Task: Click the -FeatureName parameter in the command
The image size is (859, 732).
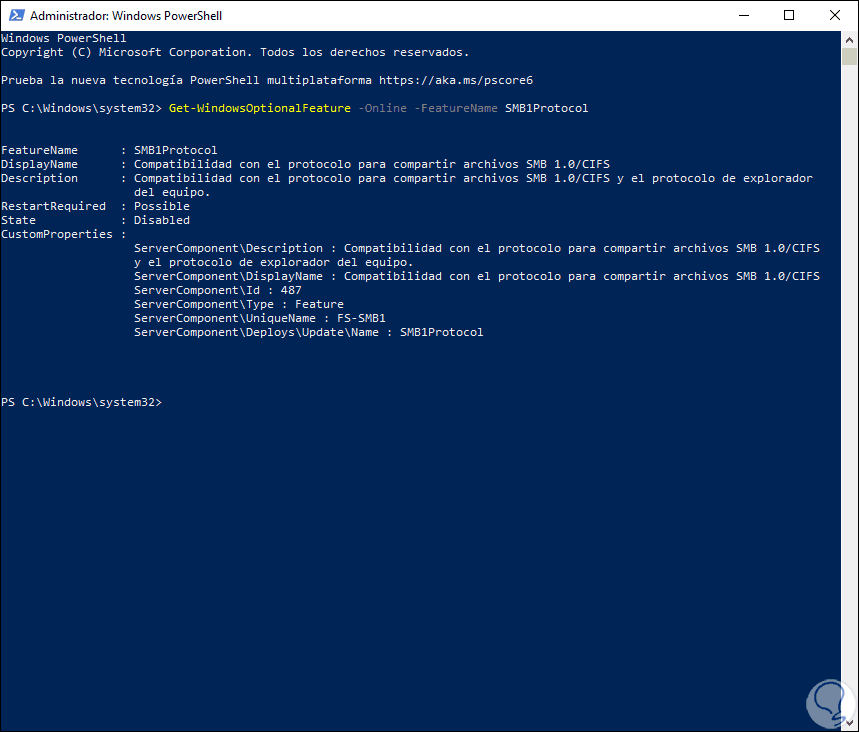Action: point(455,108)
